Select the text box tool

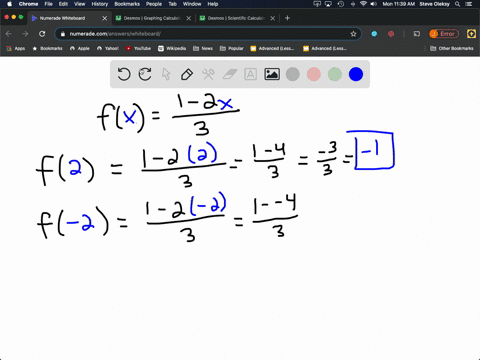(250, 74)
